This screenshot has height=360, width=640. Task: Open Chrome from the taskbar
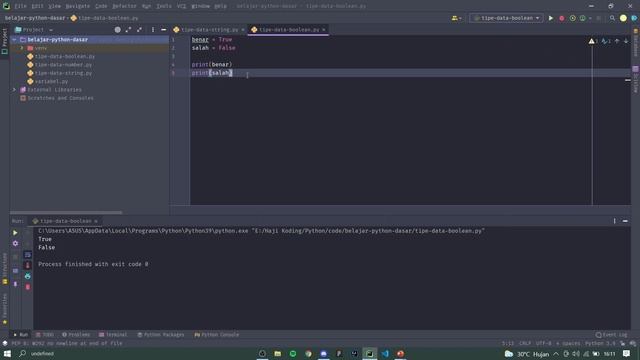click(308, 353)
